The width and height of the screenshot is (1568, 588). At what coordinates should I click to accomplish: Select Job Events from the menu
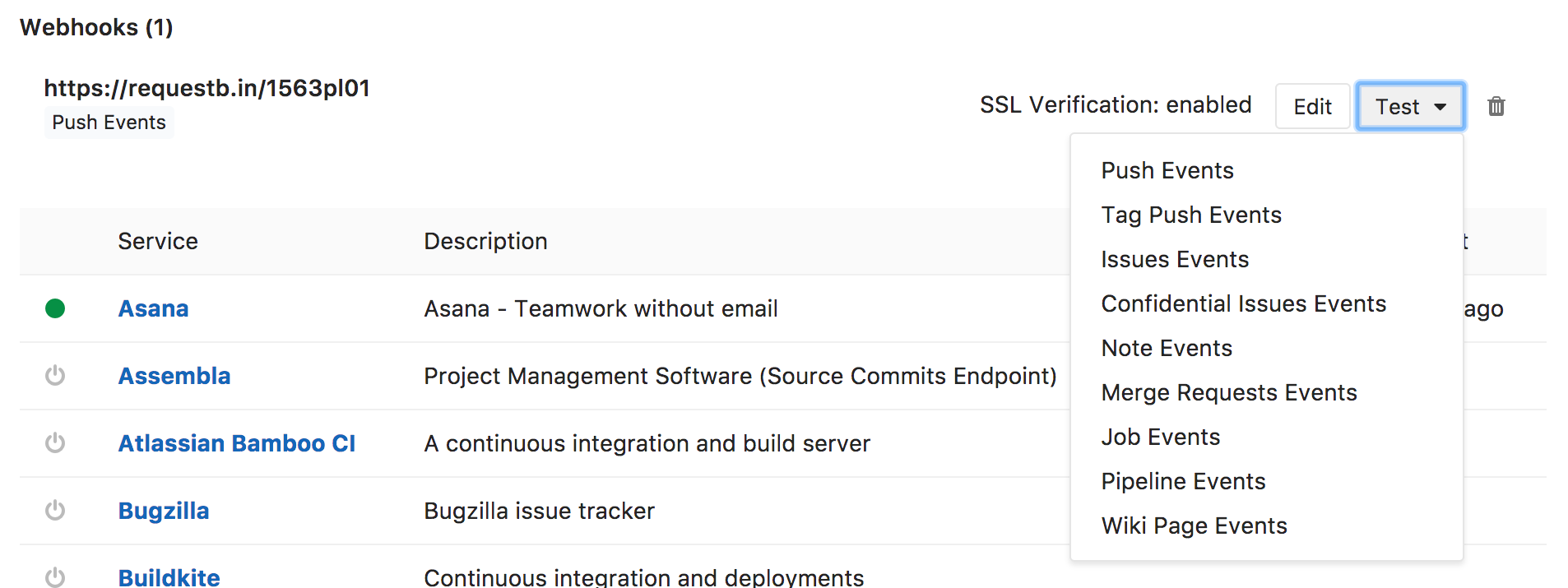1161,437
